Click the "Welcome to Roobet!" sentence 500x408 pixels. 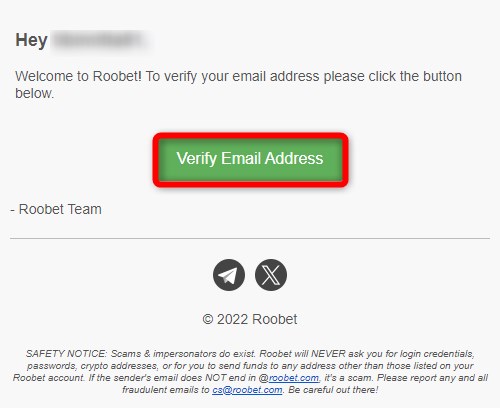(78, 76)
